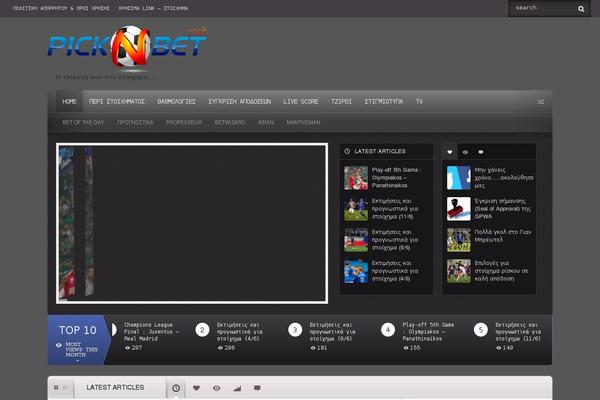This screenshot has height=400, width=600.
Task: Open thumbnail for Εκτιμήσεις (4/6) latest article
Action: [x=356, y=271]
